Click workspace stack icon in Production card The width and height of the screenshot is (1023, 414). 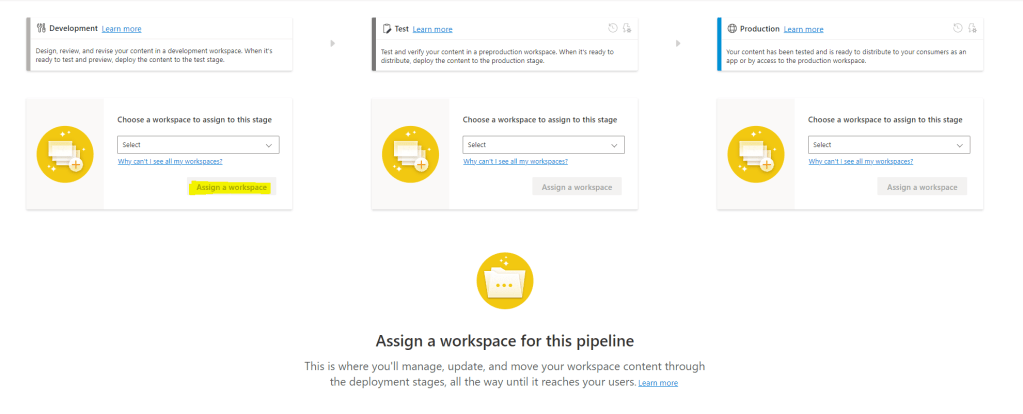[756, 154]
